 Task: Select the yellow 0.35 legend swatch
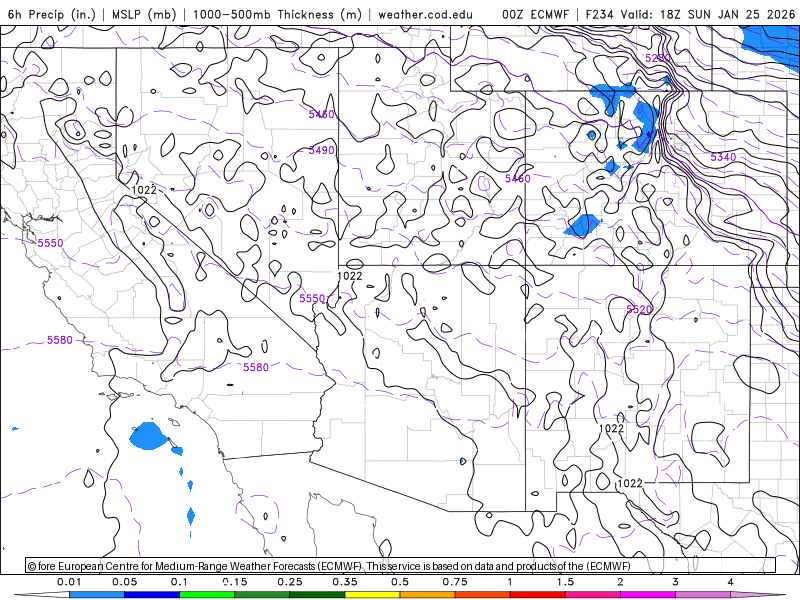click(x=372, y=595)
